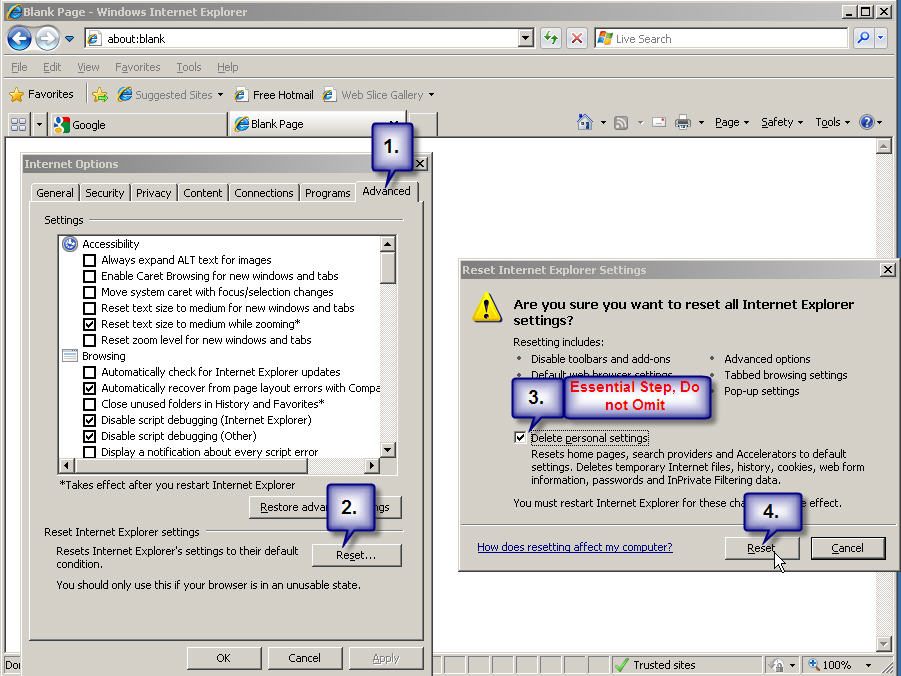Image resolution: width=901 pixels, height=676 pixels.
Task: Click the Live Search magnifier icon
Action: 863,39
